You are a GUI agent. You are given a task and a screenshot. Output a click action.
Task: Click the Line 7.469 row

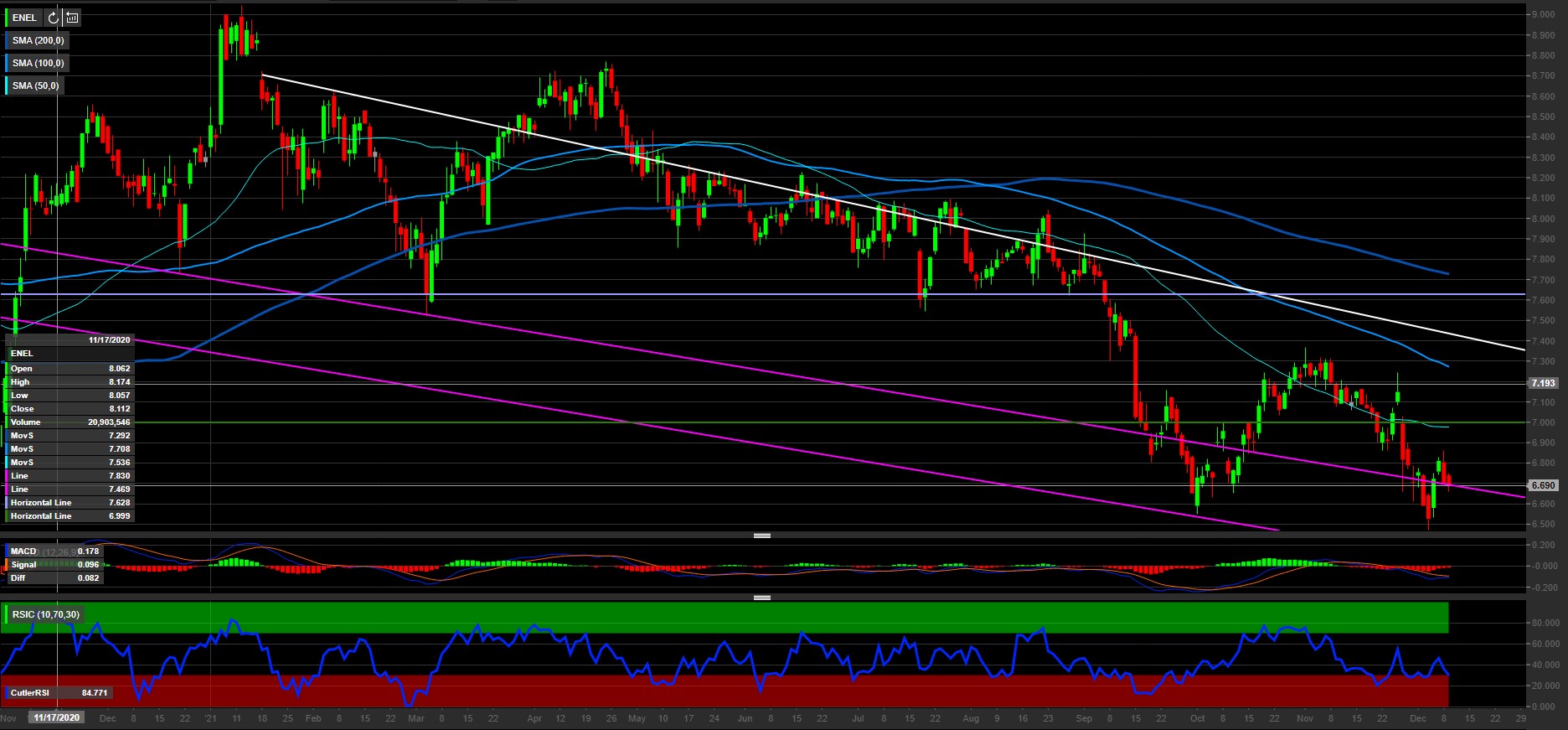click(x=70, y=489)
